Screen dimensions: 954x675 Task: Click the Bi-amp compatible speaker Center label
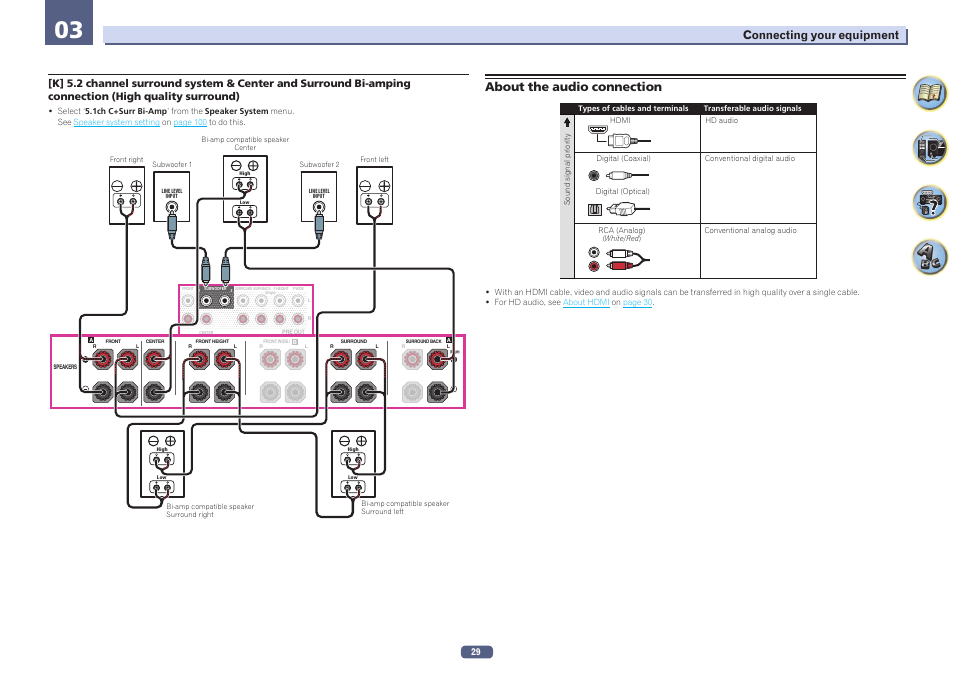(245, 144)
